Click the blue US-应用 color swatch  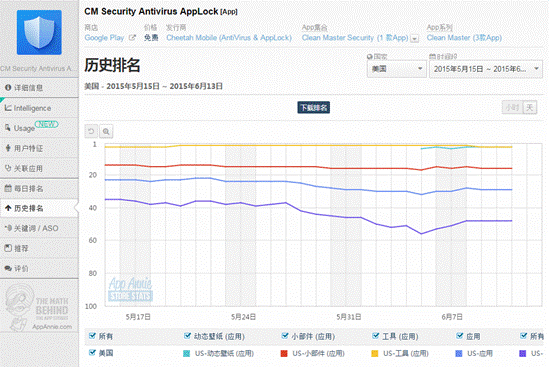pyautogui.click(x=459, y=354)
